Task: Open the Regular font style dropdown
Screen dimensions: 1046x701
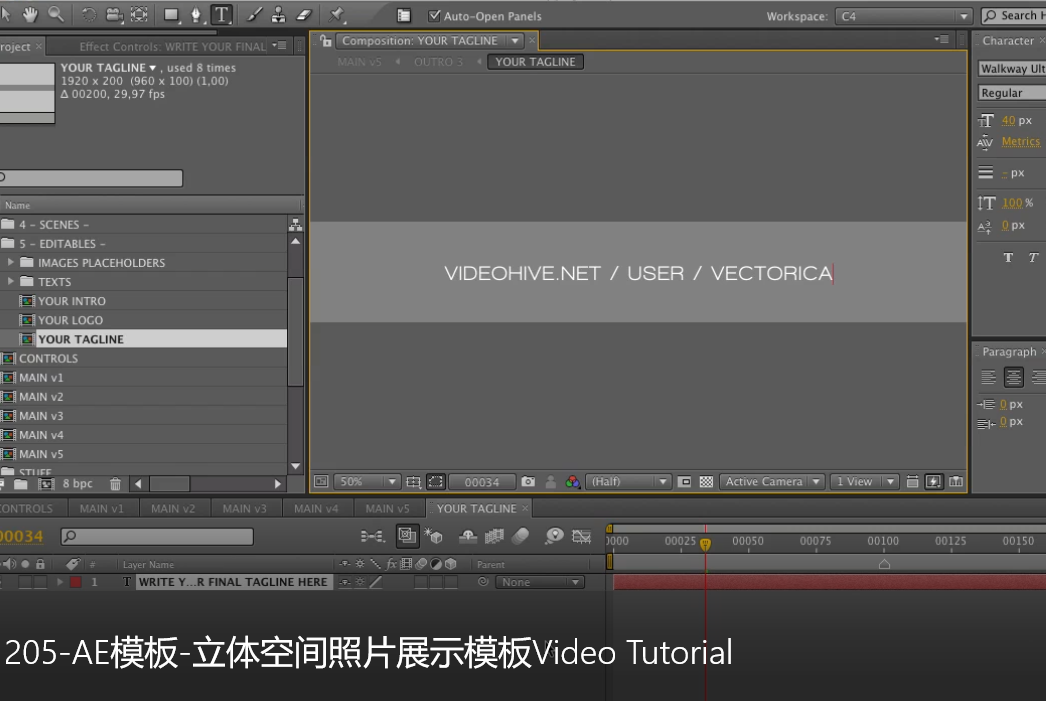Action: [1012, 93]
